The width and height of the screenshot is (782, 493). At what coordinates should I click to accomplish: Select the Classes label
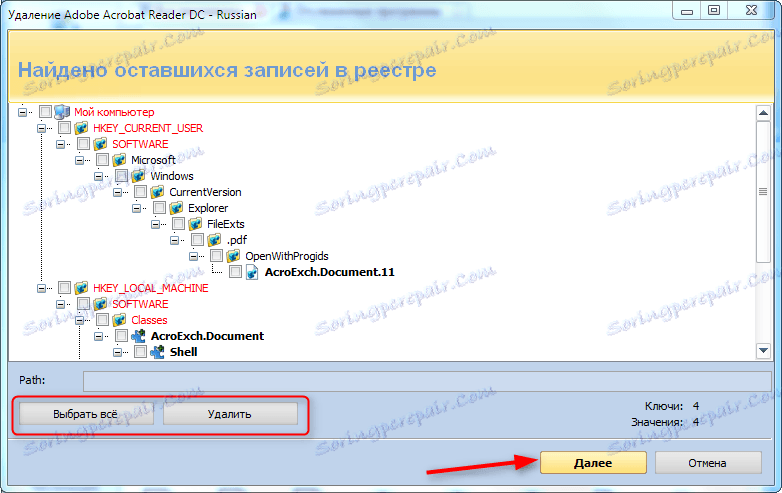pyautogui.click(x=149, y=320)
